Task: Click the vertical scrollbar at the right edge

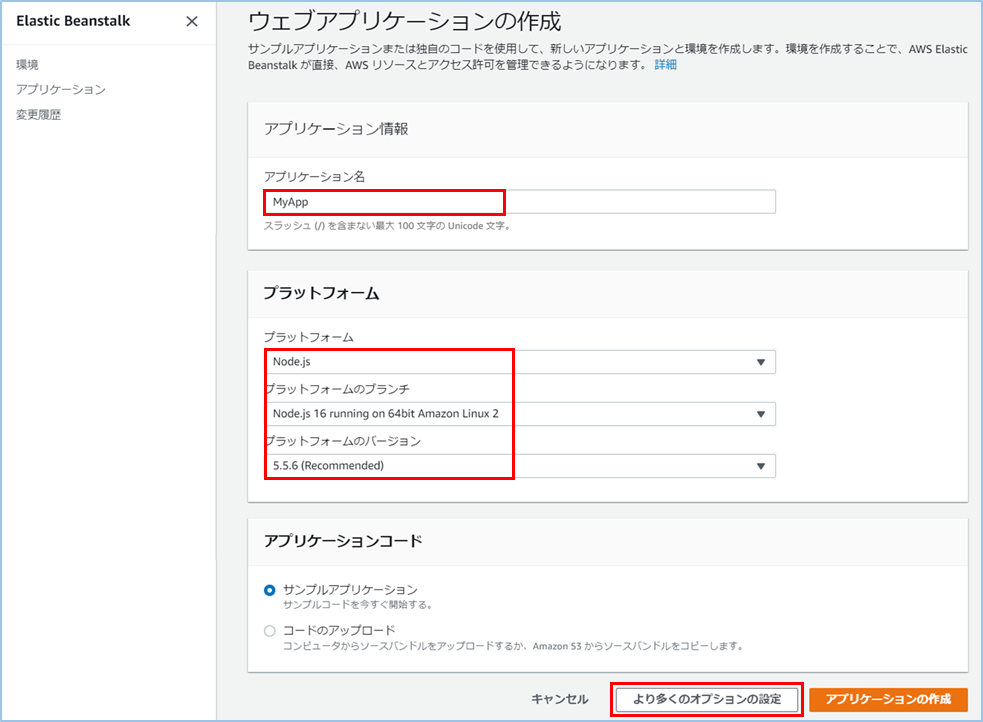Action: [977, 360]
